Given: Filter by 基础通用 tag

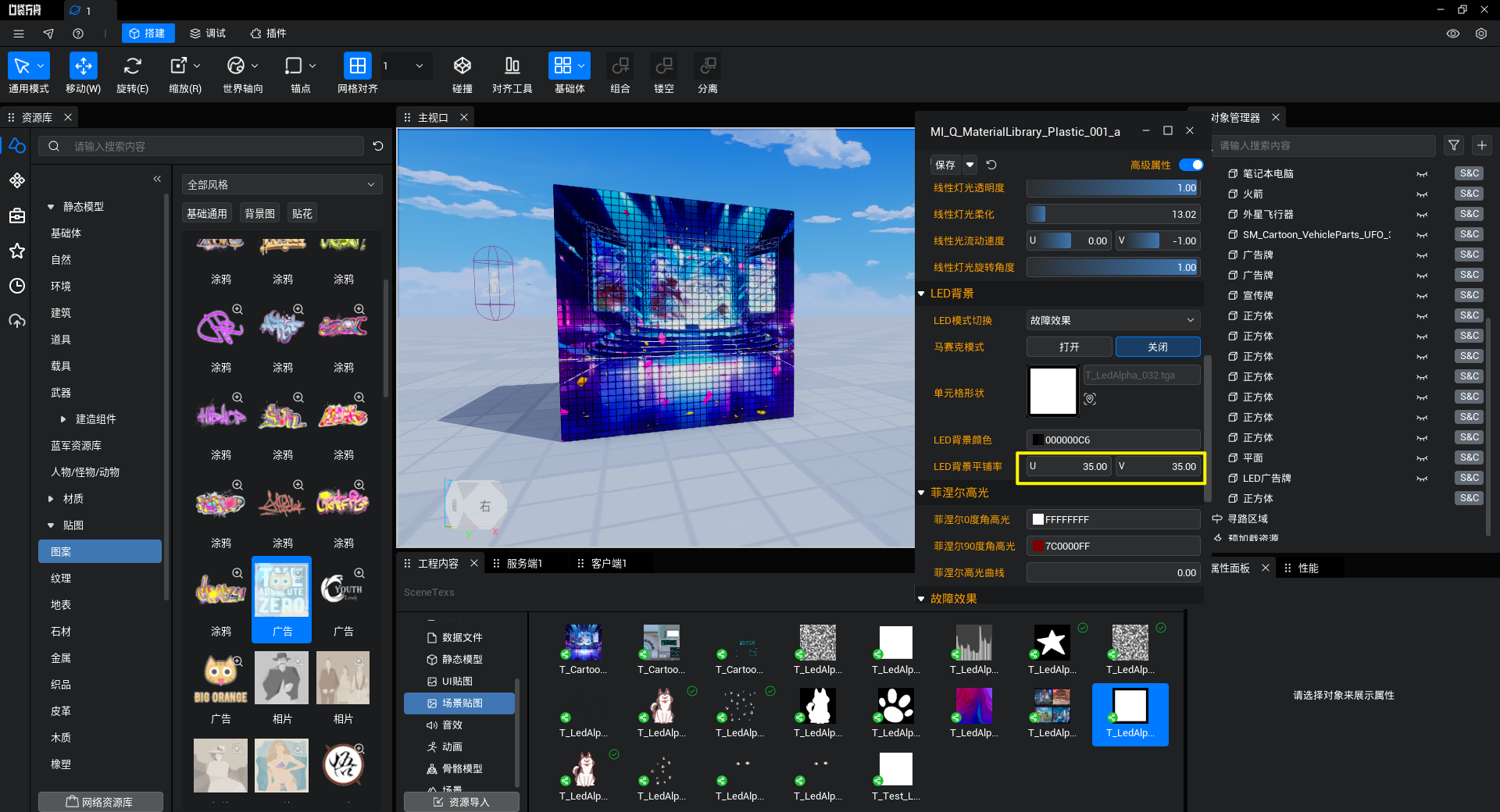Looking at the screenshot, I should pyautogui.click(x=207, y=213).
